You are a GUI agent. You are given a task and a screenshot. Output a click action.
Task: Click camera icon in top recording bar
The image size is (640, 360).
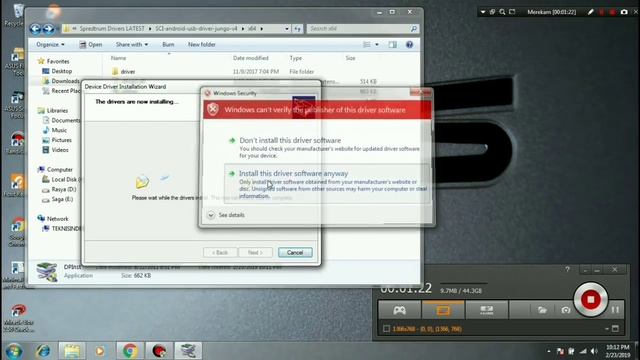point(624,12)
